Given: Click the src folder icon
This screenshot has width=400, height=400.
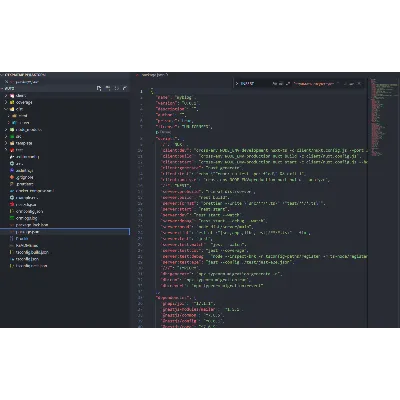Looking at the screenshot, I should pyautogui.click(x=12, y=136).
